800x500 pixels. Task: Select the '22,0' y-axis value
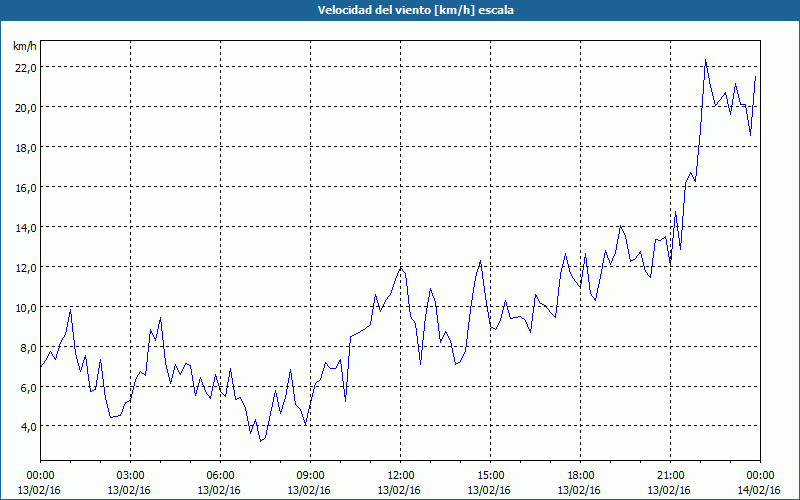(x=25, y=67)
